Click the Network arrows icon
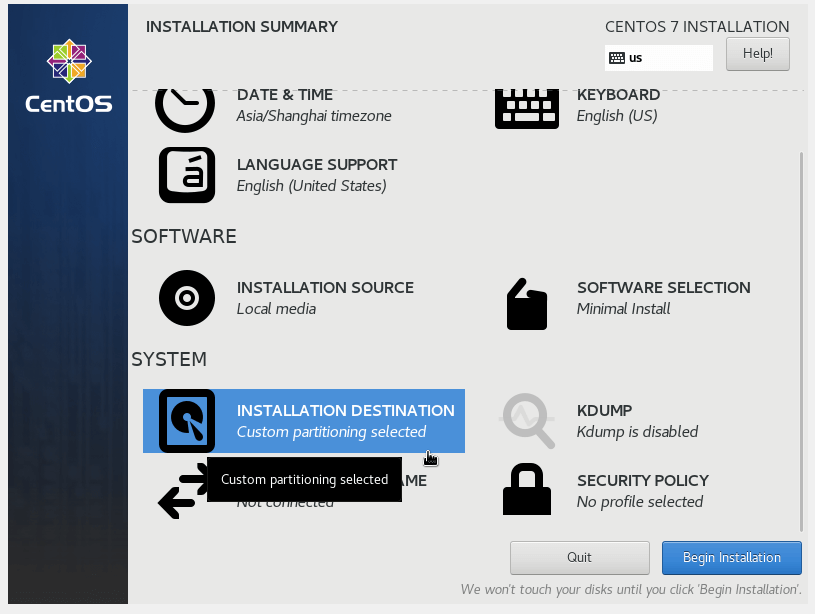Screen dimensions: 815x614 (181, 492)
